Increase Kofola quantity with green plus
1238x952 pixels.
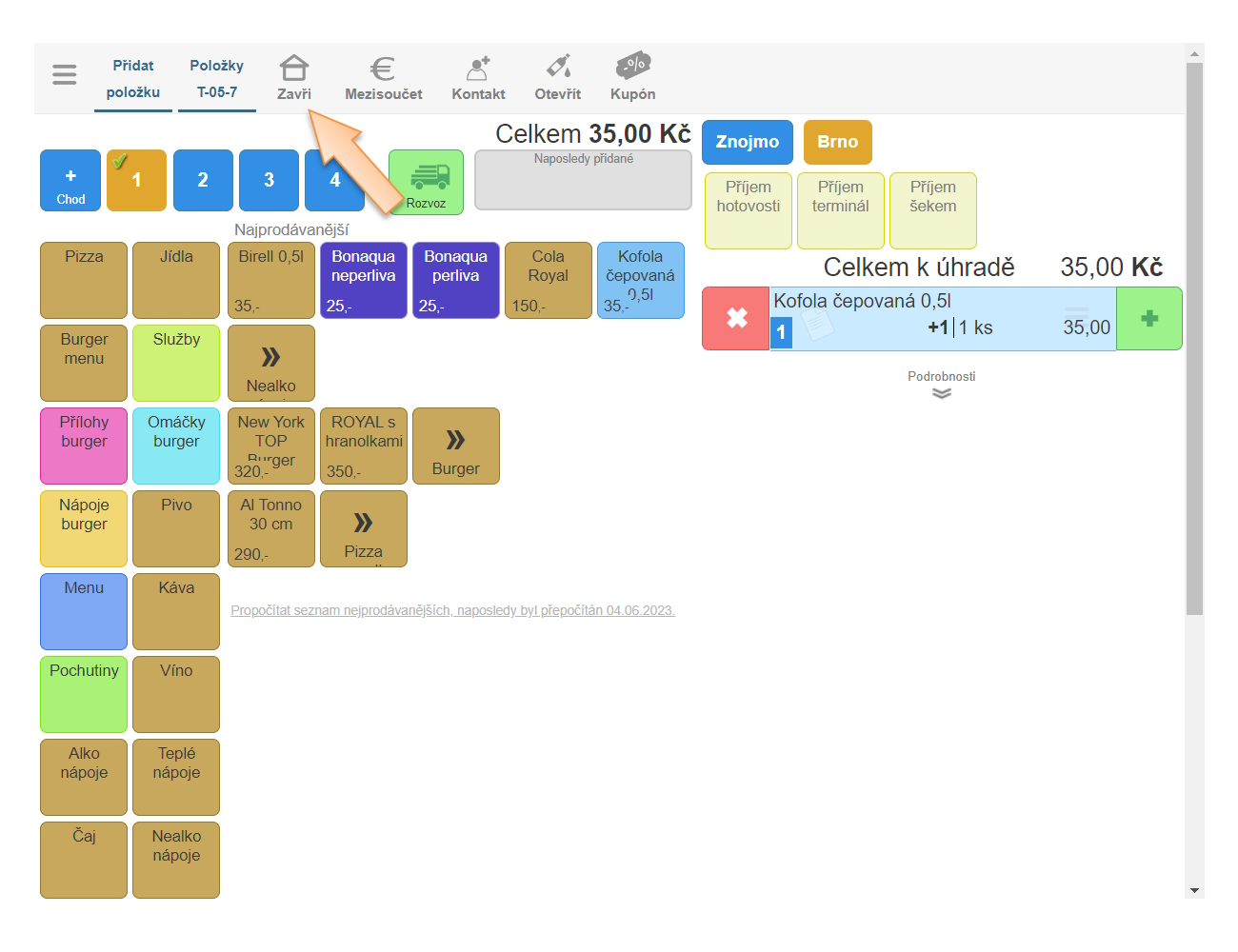(x=1148, y=319)
